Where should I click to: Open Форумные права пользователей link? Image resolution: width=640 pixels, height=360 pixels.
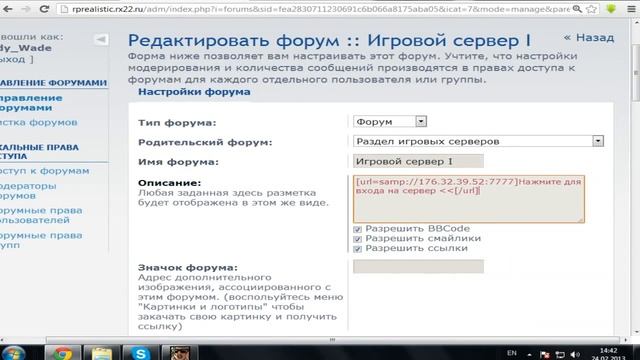pyautogui.click(x=41, y=215)
